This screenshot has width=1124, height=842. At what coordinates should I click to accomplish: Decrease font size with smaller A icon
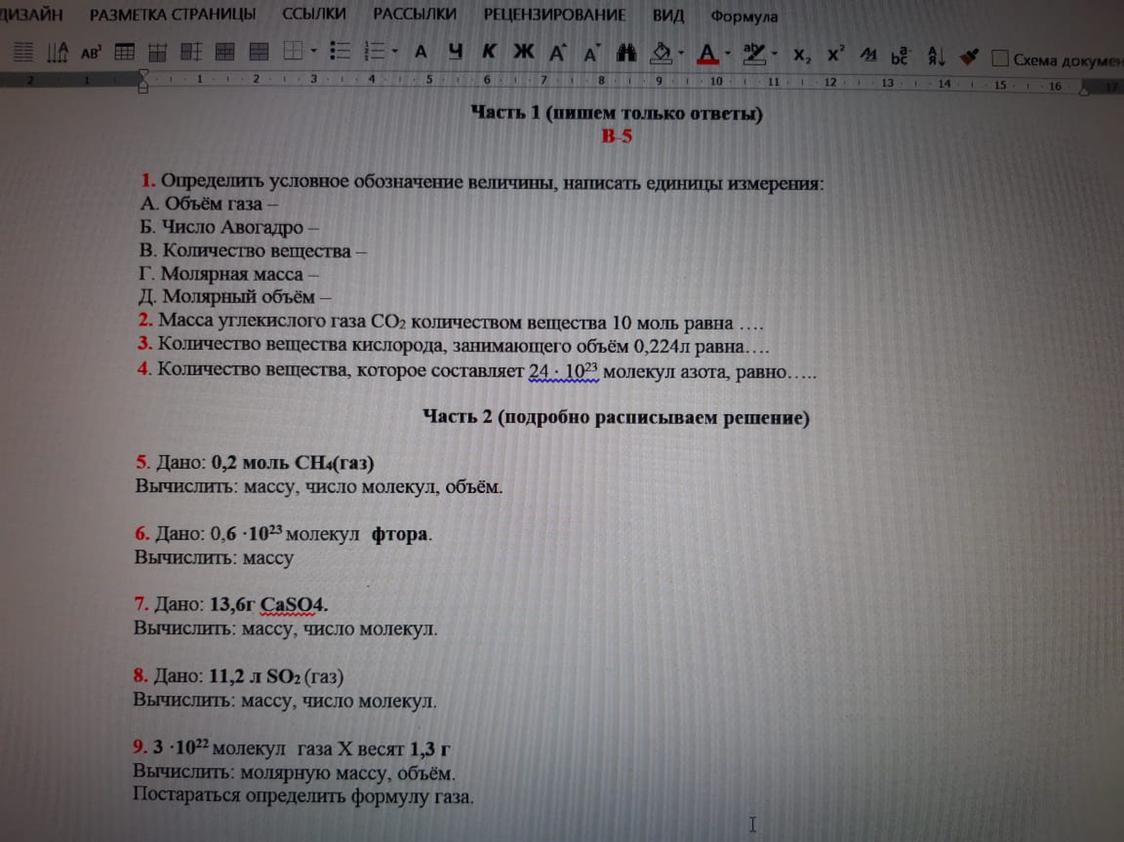592,53
